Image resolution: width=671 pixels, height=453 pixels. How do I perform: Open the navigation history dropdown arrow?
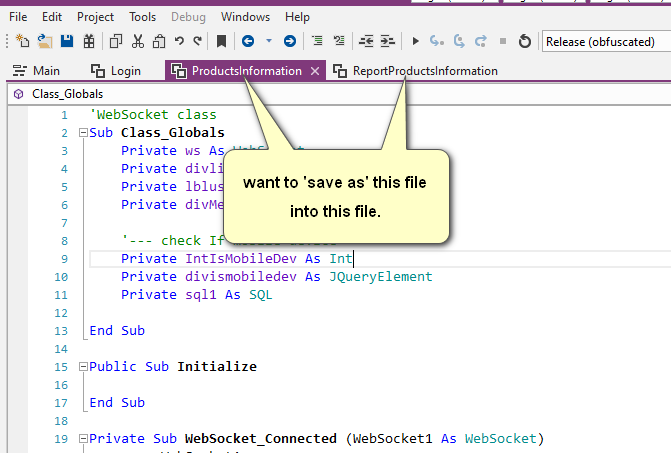269,41
